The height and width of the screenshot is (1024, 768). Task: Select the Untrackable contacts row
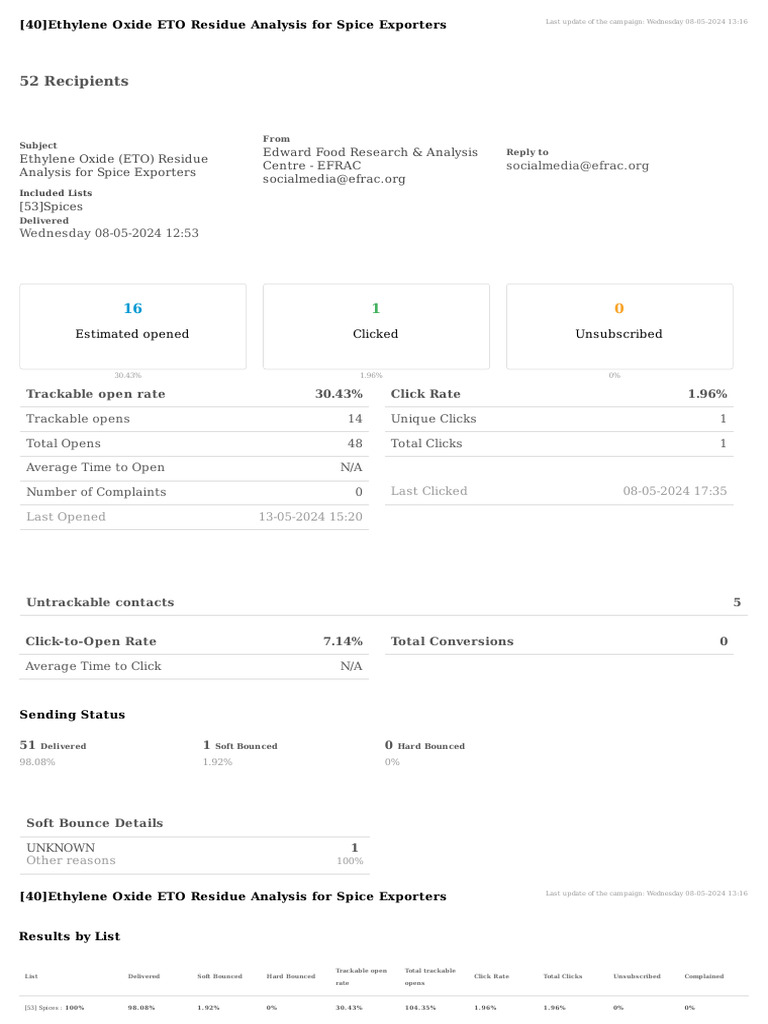coord(383,602)
